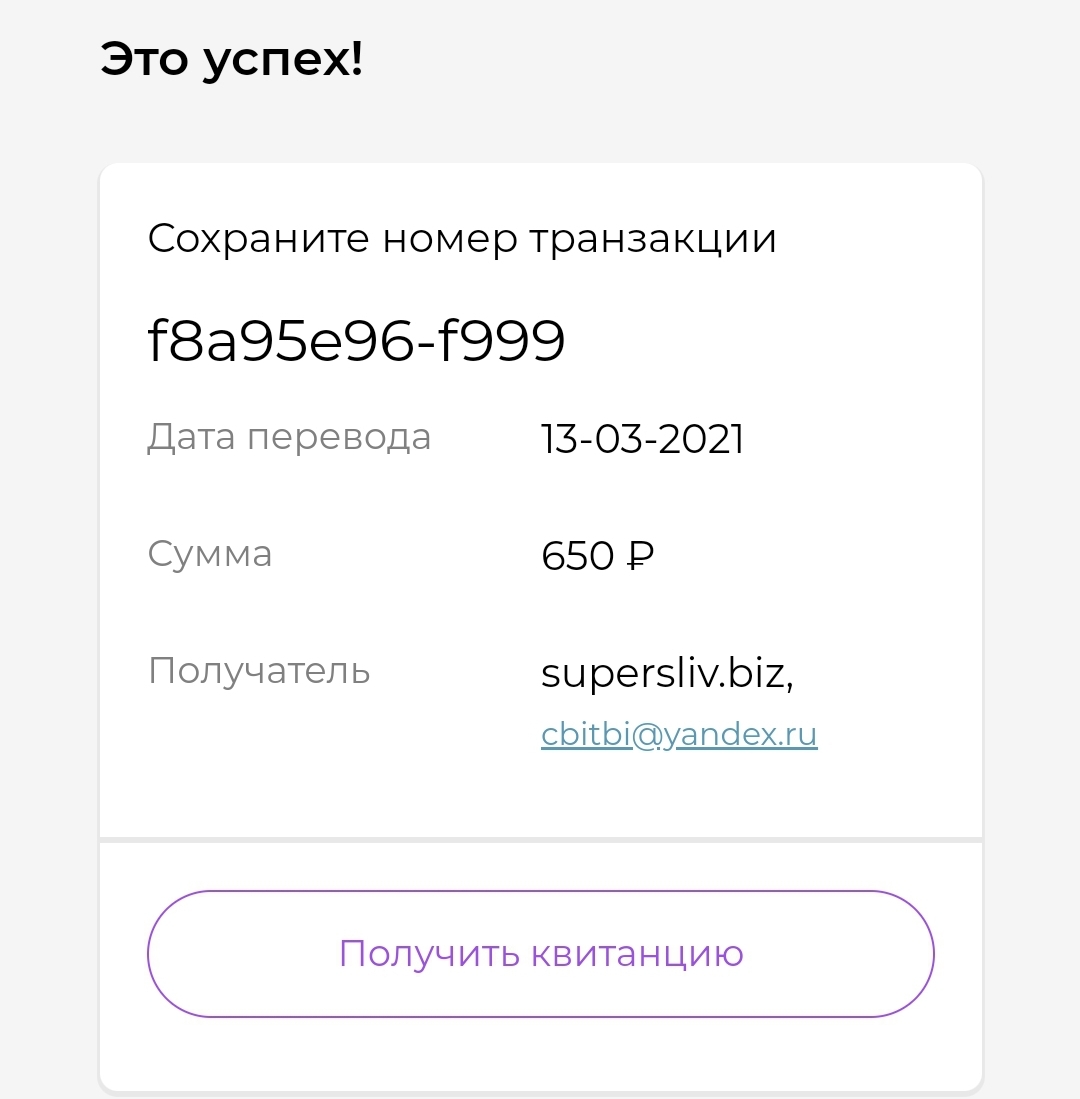The image size is (1080, 1099).
Task: Select the f999 segment of transaction number
Action: pos(500,340)
